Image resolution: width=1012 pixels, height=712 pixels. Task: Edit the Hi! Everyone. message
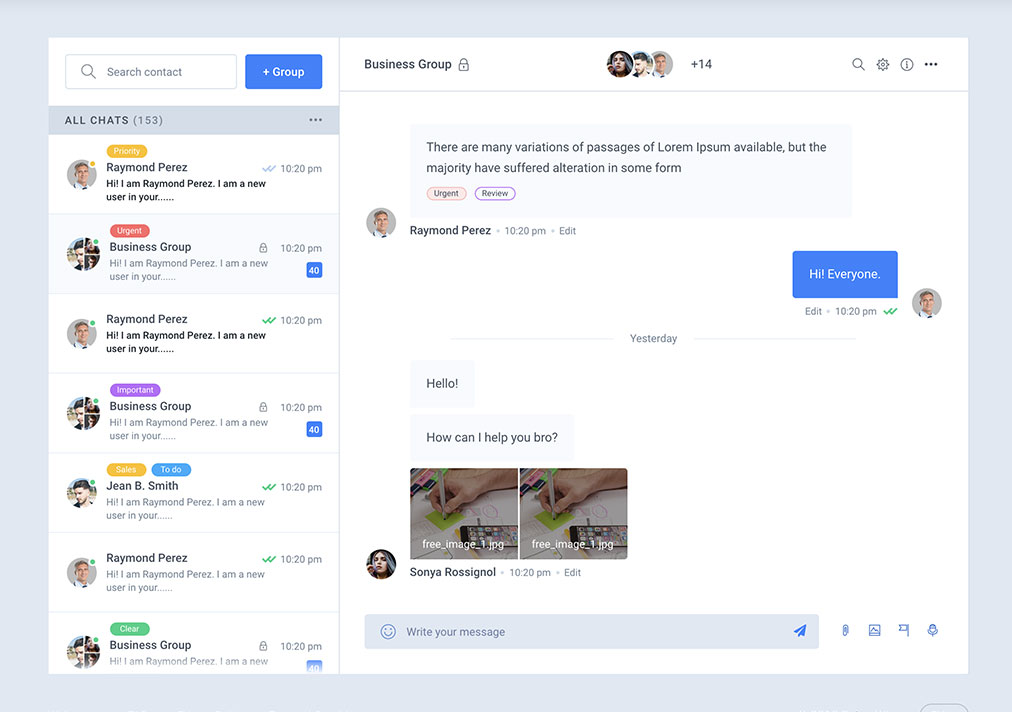pos(812,310)
